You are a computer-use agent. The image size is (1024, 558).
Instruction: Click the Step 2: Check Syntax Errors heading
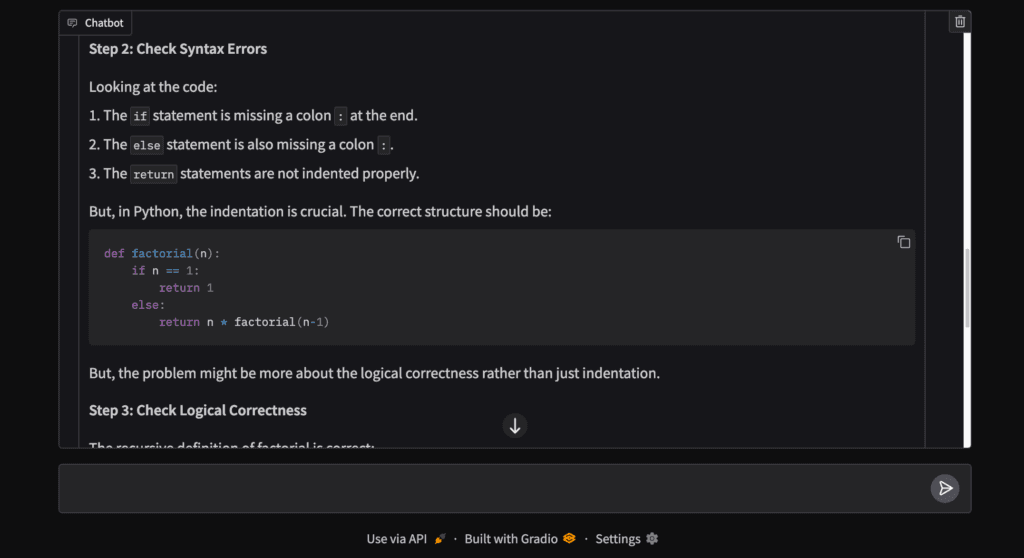point(178,49)
